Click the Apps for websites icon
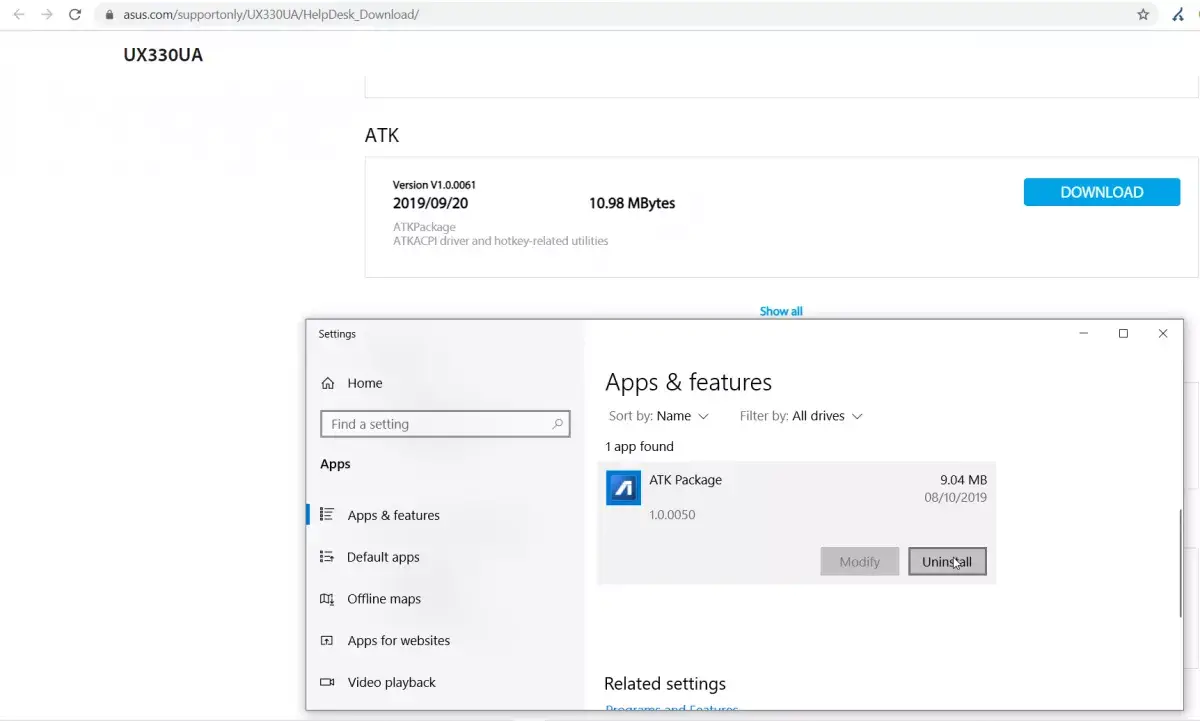This screenshot has width=1200, height=721. 327,641
